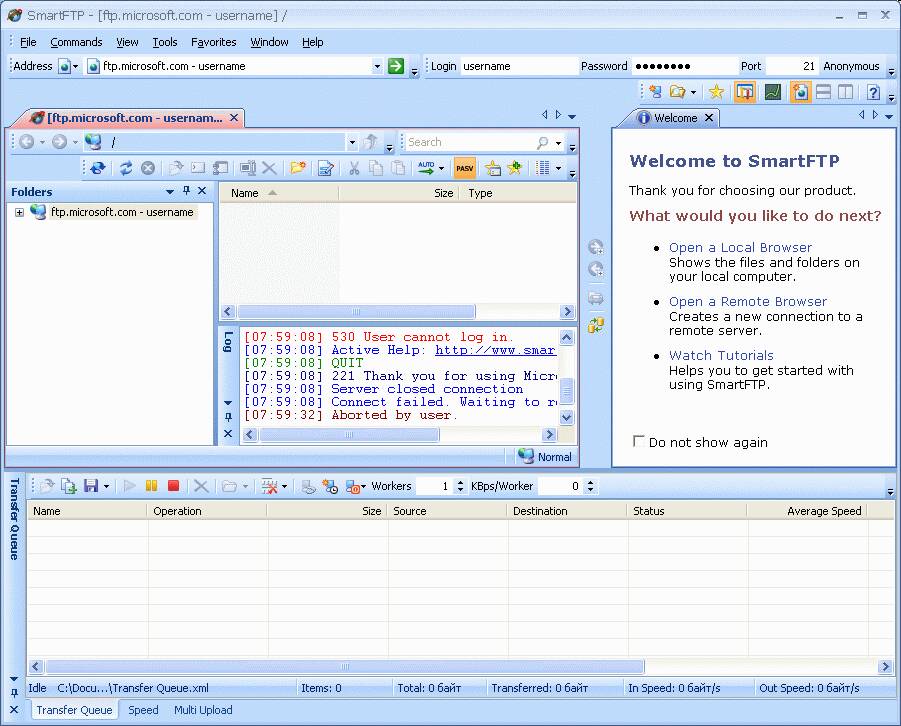
Task: Click the Help question mark icon
Action: click(x=873, y=92)
